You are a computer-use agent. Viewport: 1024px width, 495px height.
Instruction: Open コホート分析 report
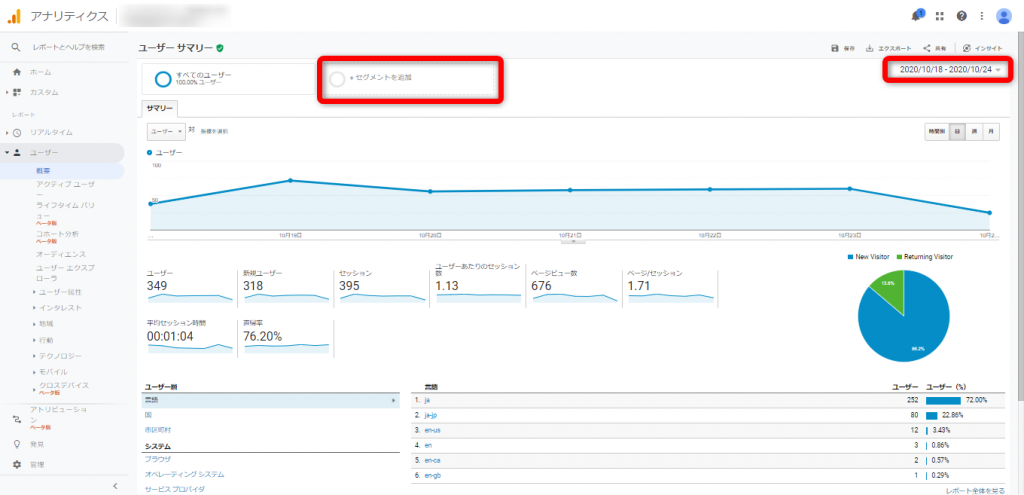point(57,234)
